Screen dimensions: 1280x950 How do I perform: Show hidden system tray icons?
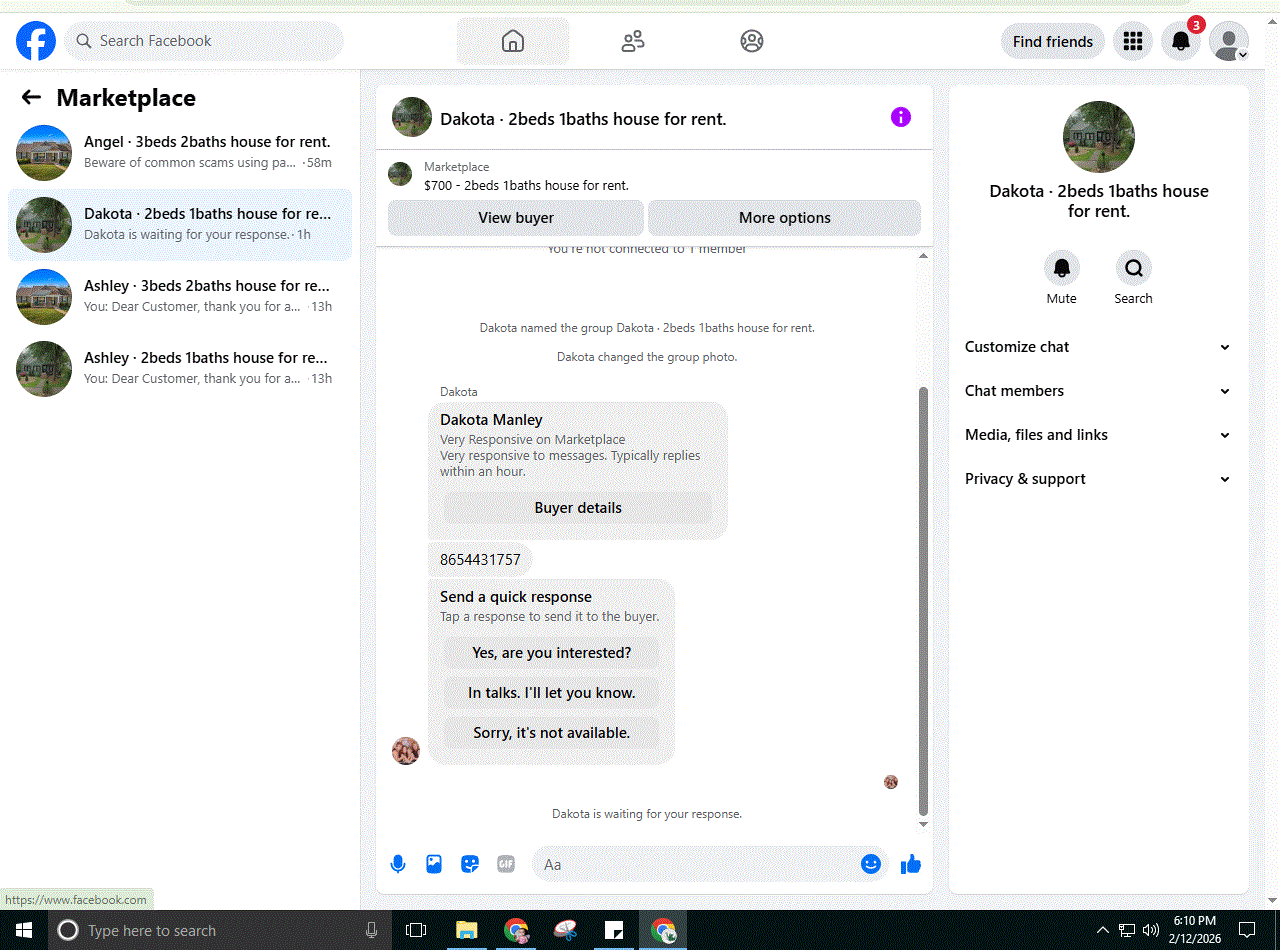[1103, 930]
